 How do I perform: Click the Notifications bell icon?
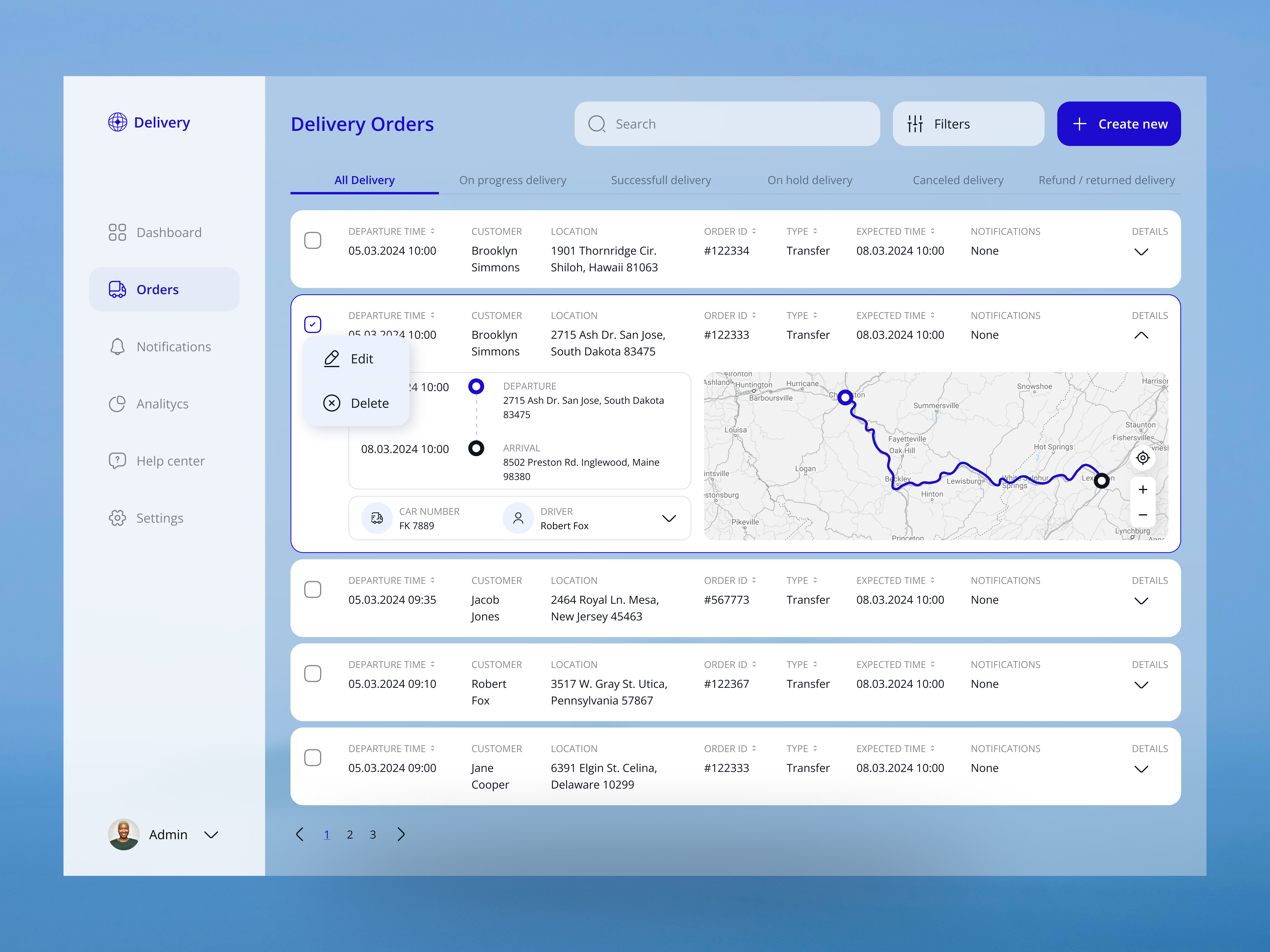click(118, 347)
